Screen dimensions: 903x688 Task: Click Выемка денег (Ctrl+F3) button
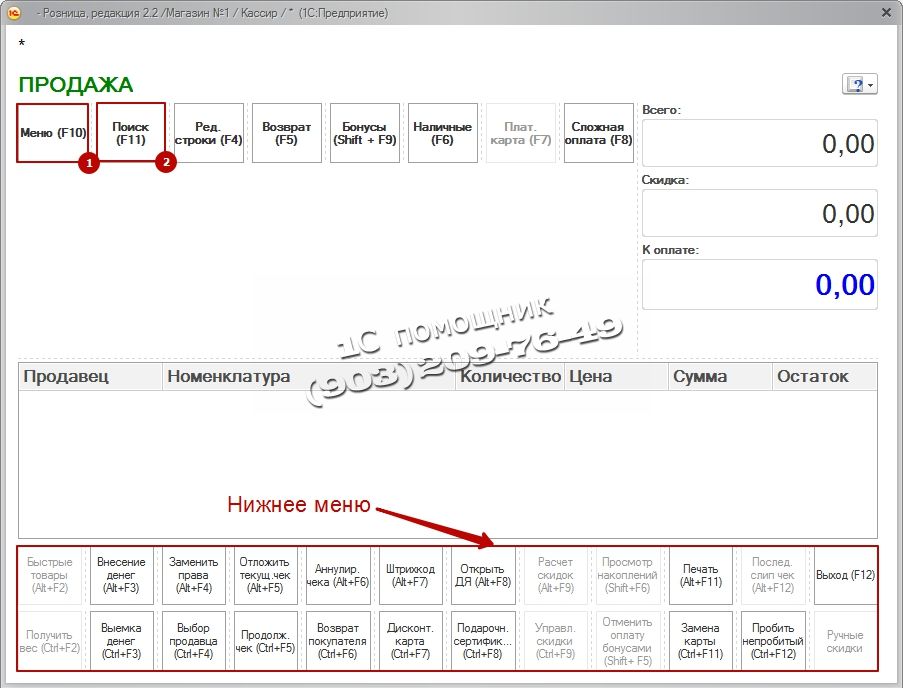click(122, 641)
